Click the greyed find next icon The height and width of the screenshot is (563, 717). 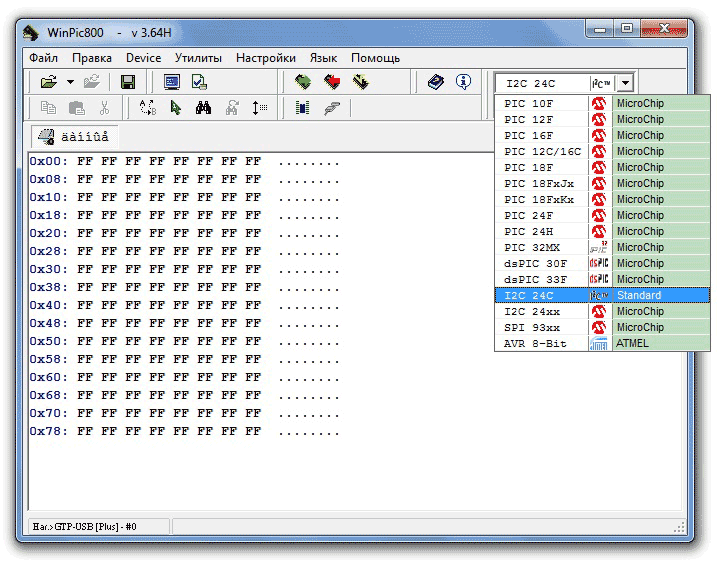pyautogui.click(x=232, y=108)
